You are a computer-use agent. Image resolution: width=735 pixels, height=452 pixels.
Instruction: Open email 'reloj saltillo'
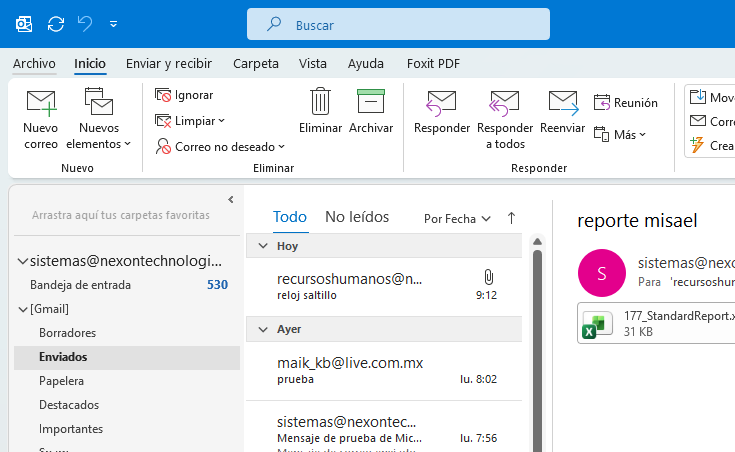pyautogui.click(x=384, y=286)
